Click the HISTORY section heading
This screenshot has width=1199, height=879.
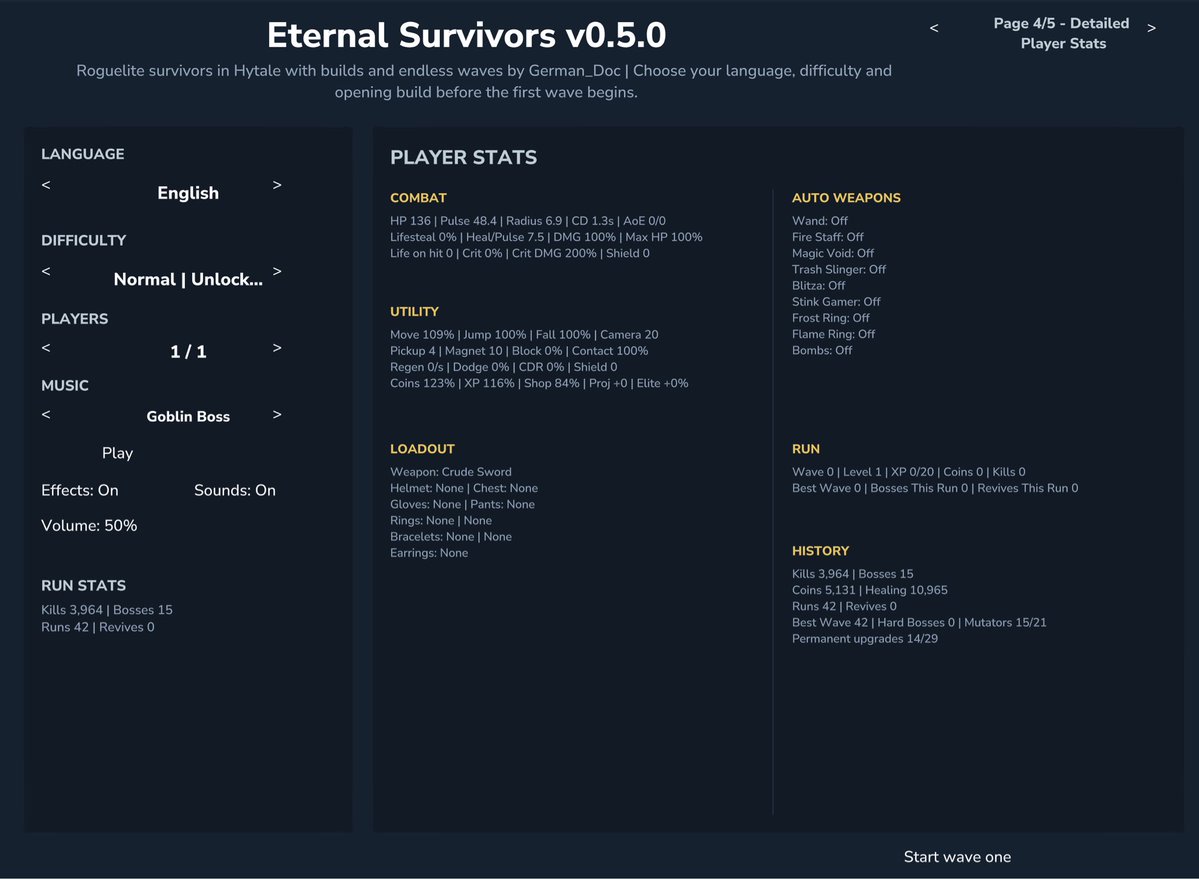820,551
